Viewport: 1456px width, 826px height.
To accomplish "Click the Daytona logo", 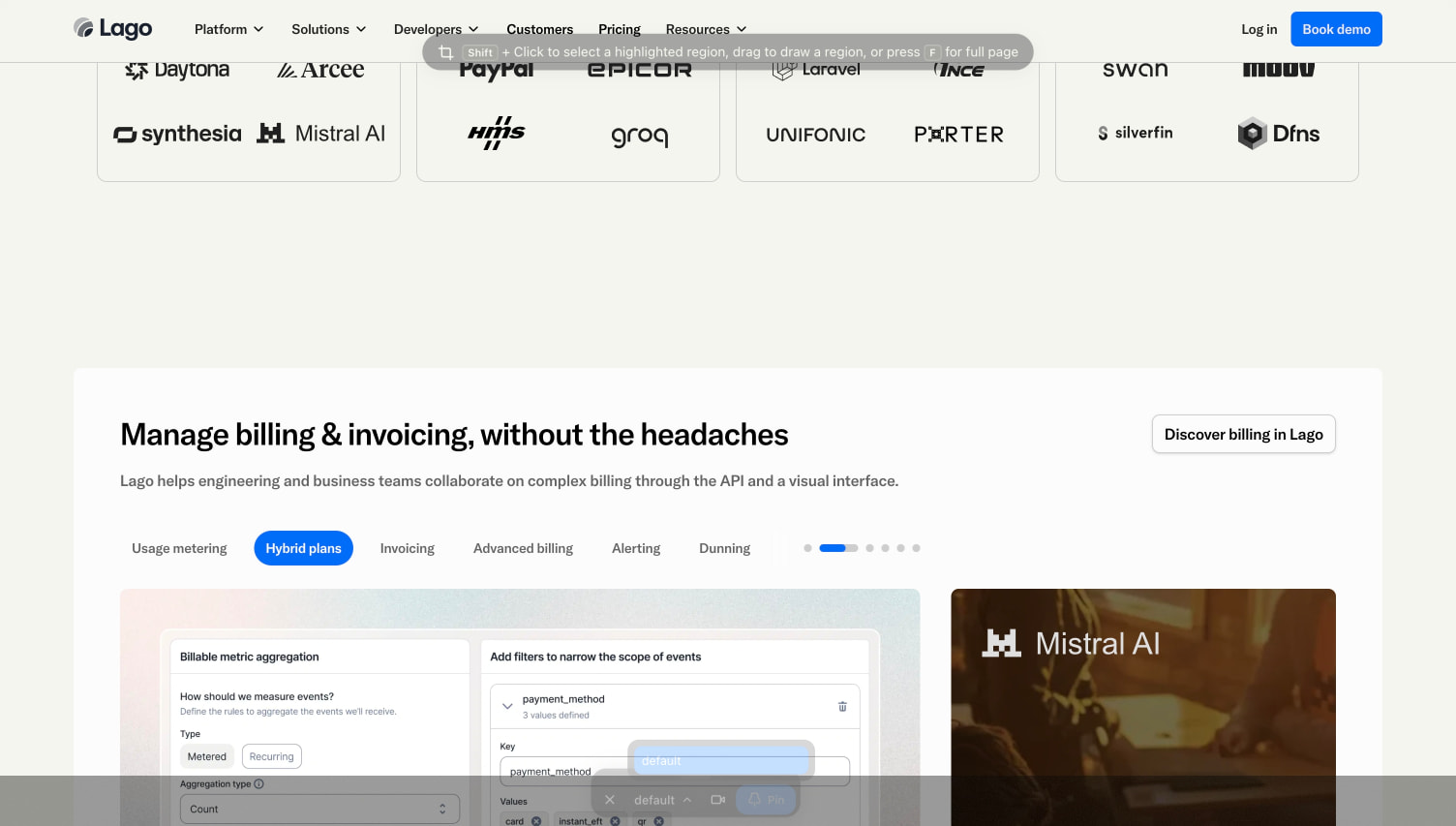I will tap(177, 70).
